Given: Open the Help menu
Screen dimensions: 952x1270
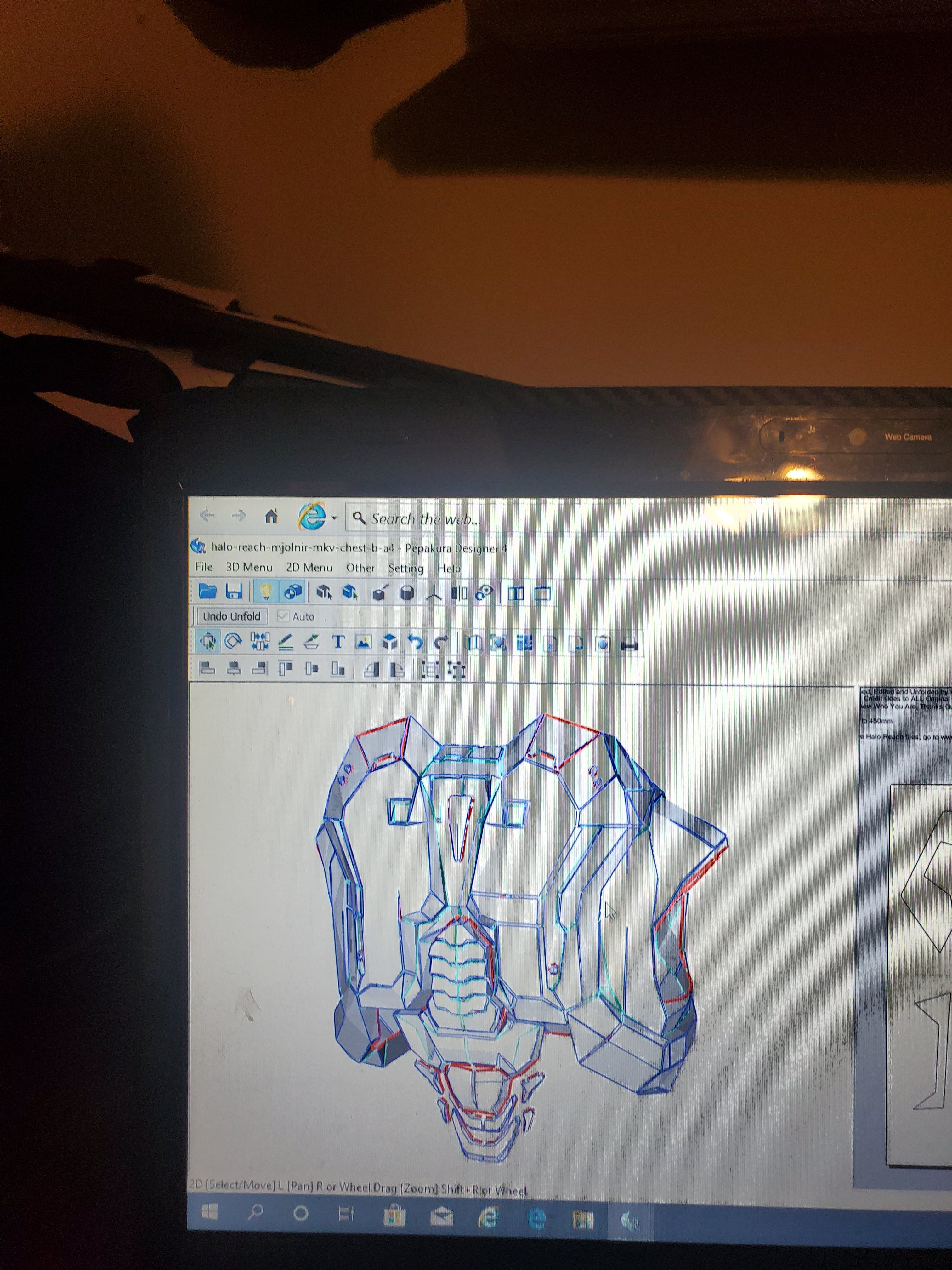Looking at the screenshot, I should (x=449, y=569).
